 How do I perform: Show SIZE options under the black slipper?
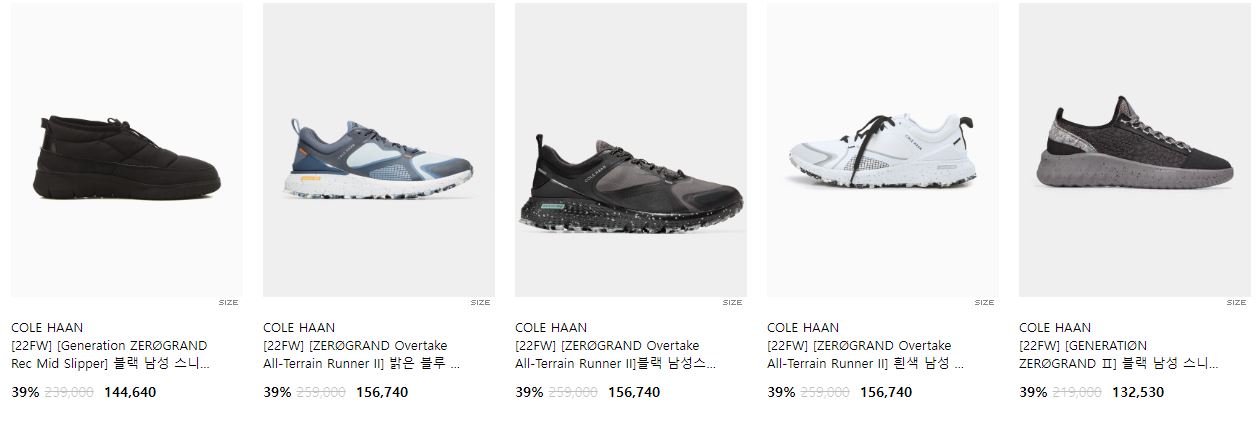228,303
